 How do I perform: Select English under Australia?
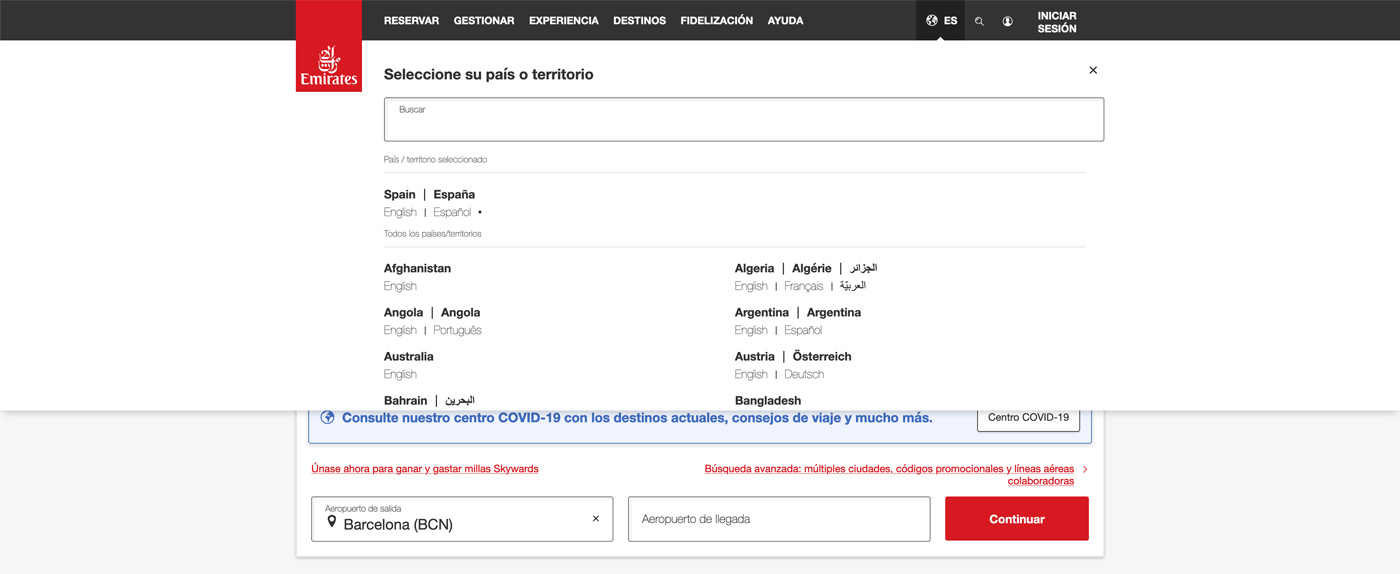tap(400, 374)
